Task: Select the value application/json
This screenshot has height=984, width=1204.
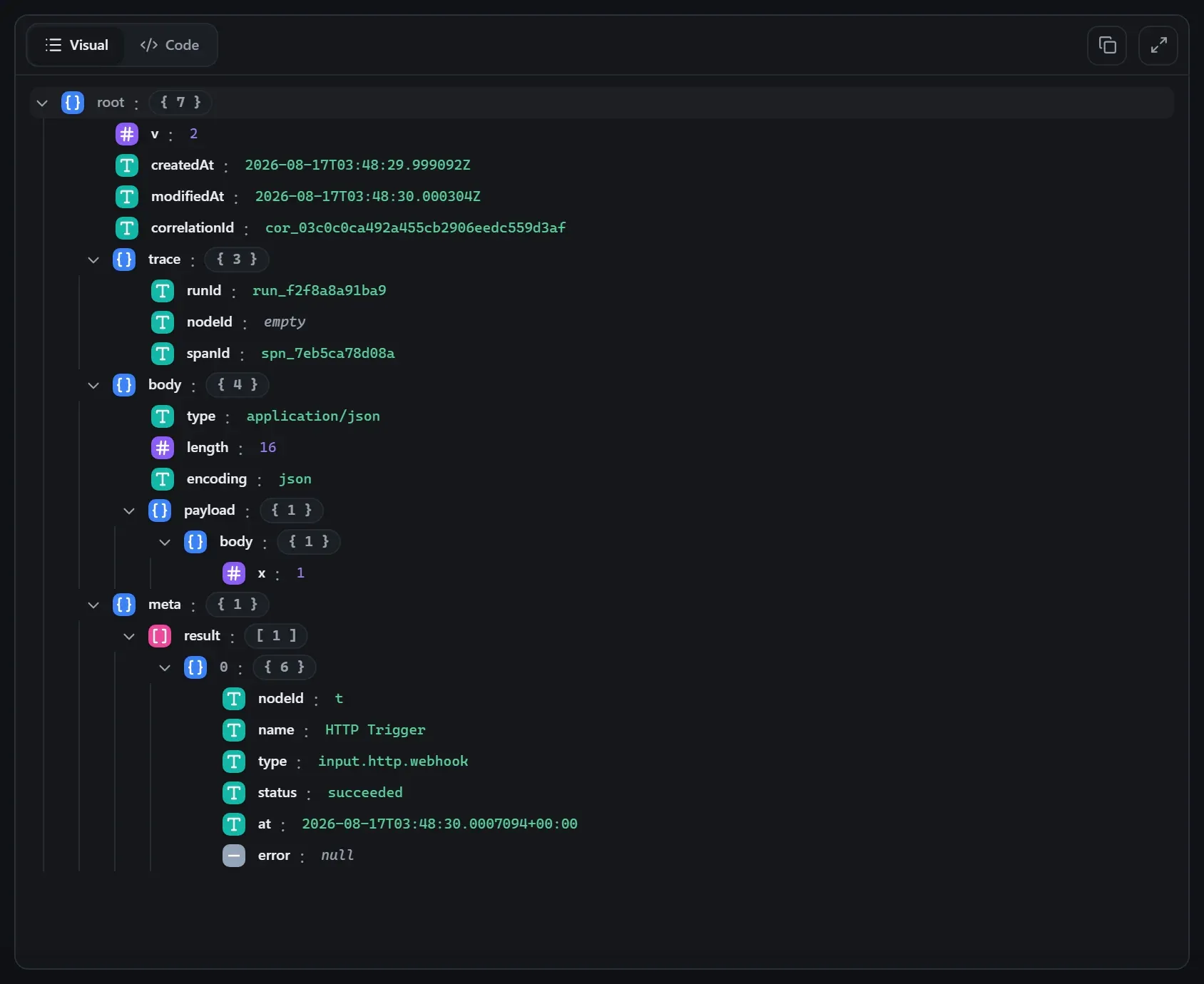Action: pyautogui.click(x=313, y=416)
